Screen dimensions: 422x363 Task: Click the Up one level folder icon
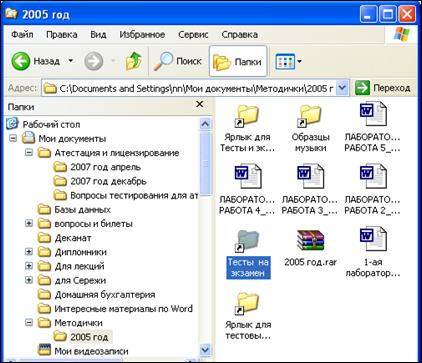[134, 61]
